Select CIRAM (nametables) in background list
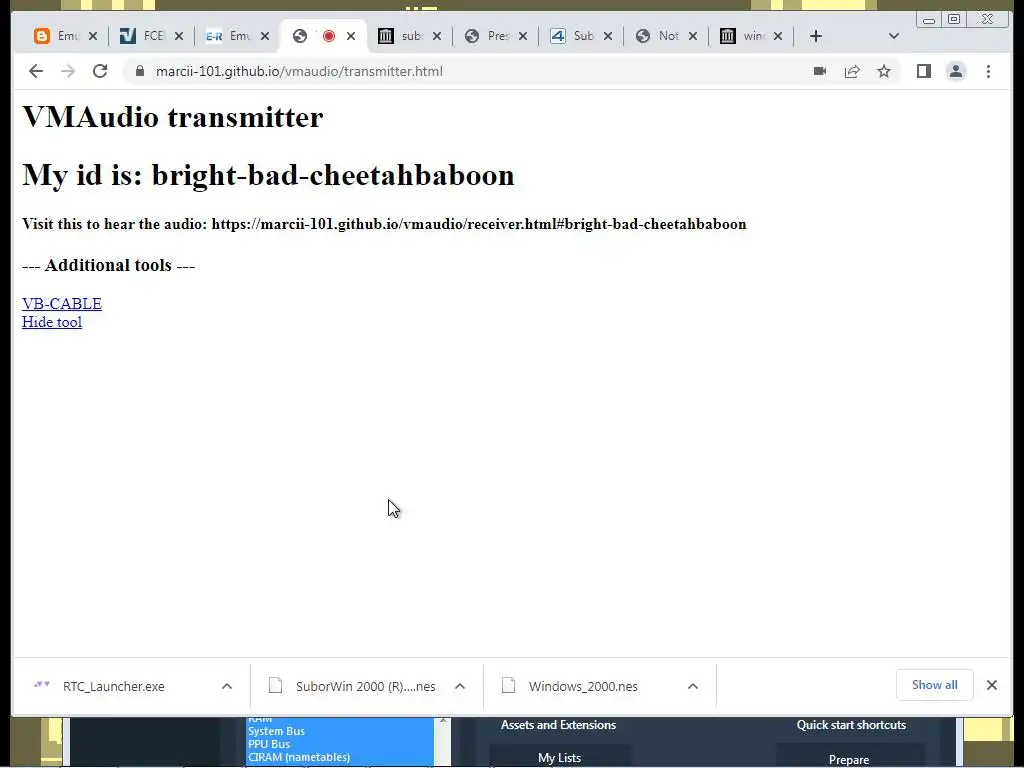This screenshot has height=768, width=1024. pos(299,758)
